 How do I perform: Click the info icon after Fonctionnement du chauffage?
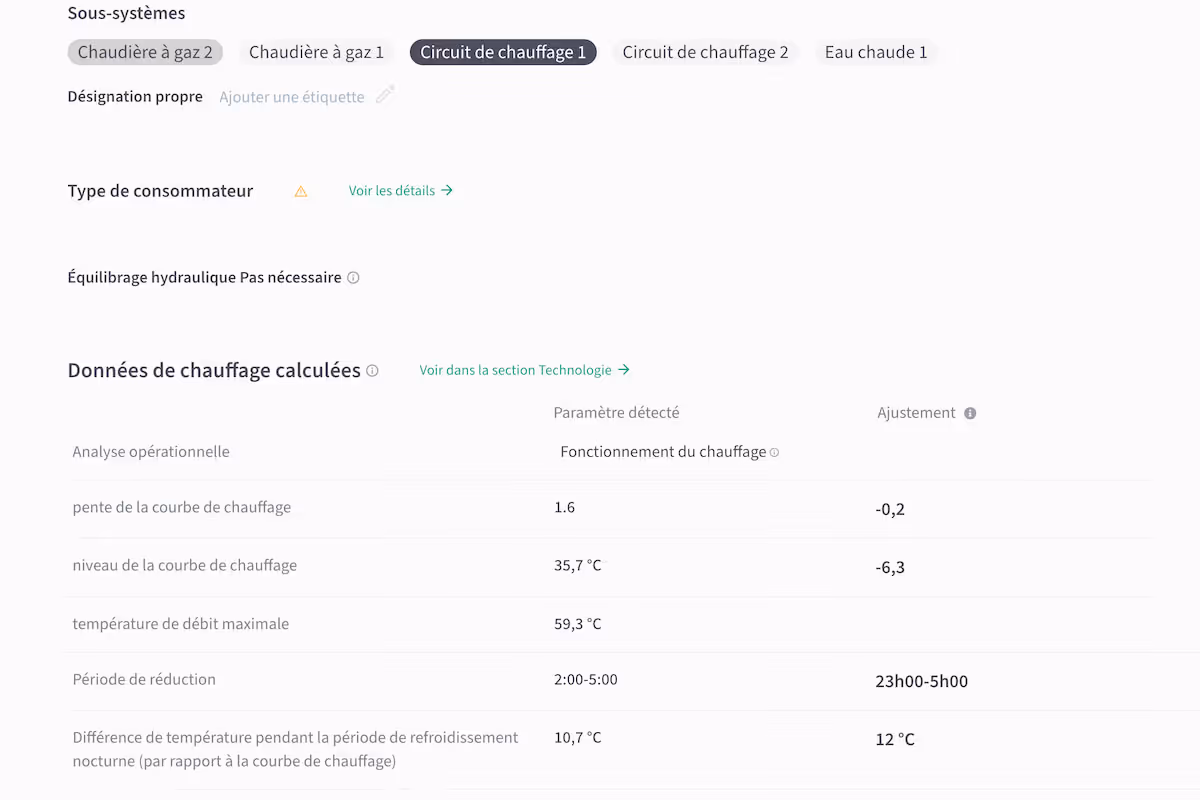pos(774,453)
